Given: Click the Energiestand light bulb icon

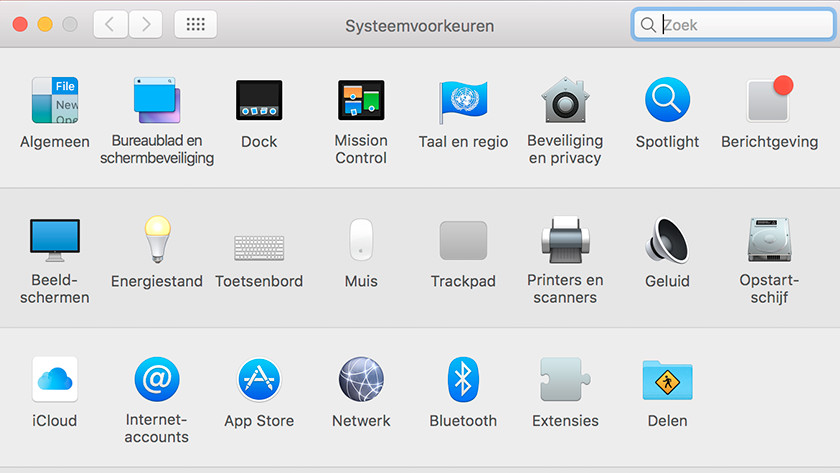Looking at the screenshot, I should pyautogui.click(x=157, y=241).
